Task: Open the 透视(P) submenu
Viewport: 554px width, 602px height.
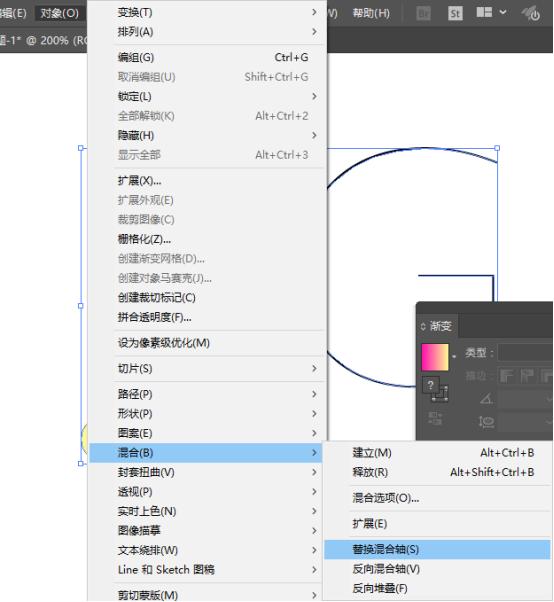Action: click(208, 492)
